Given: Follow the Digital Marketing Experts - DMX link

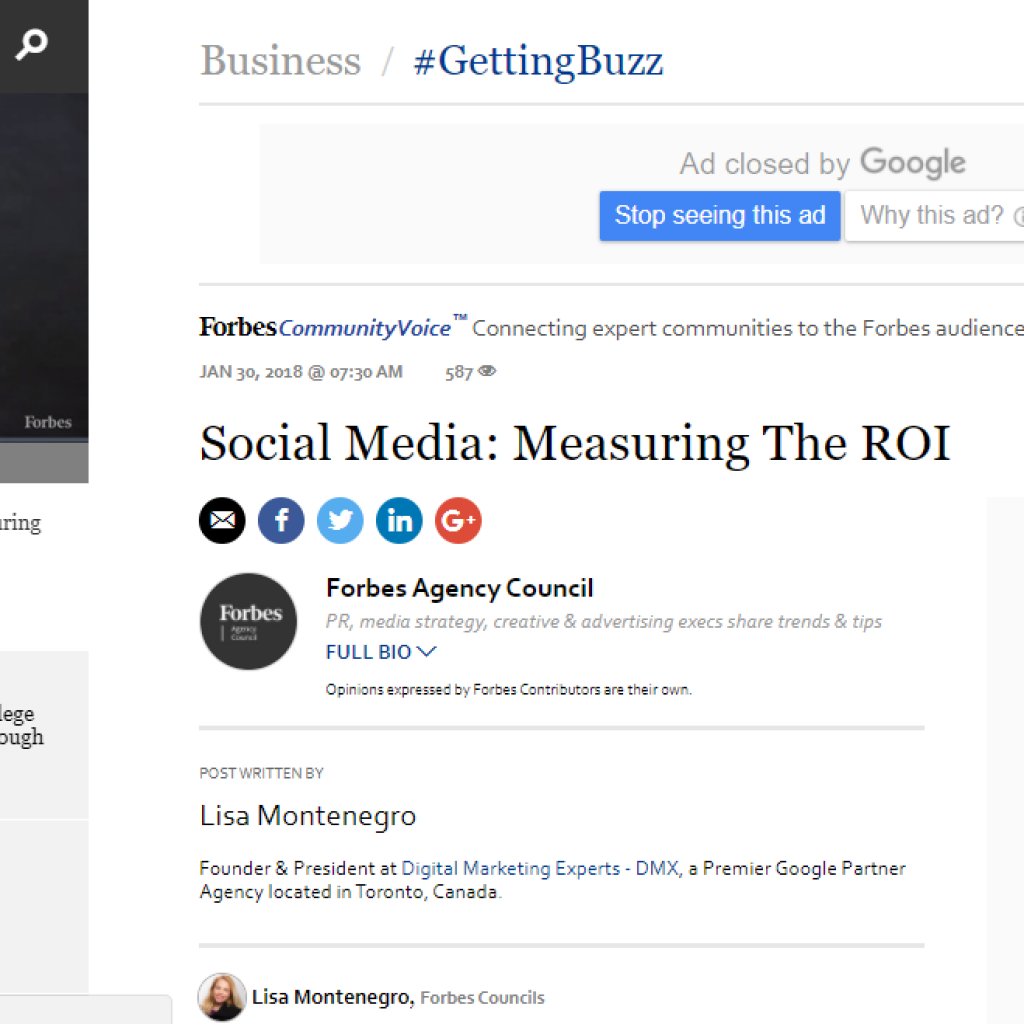Looking at the screenshot, I should coord(540,868).
